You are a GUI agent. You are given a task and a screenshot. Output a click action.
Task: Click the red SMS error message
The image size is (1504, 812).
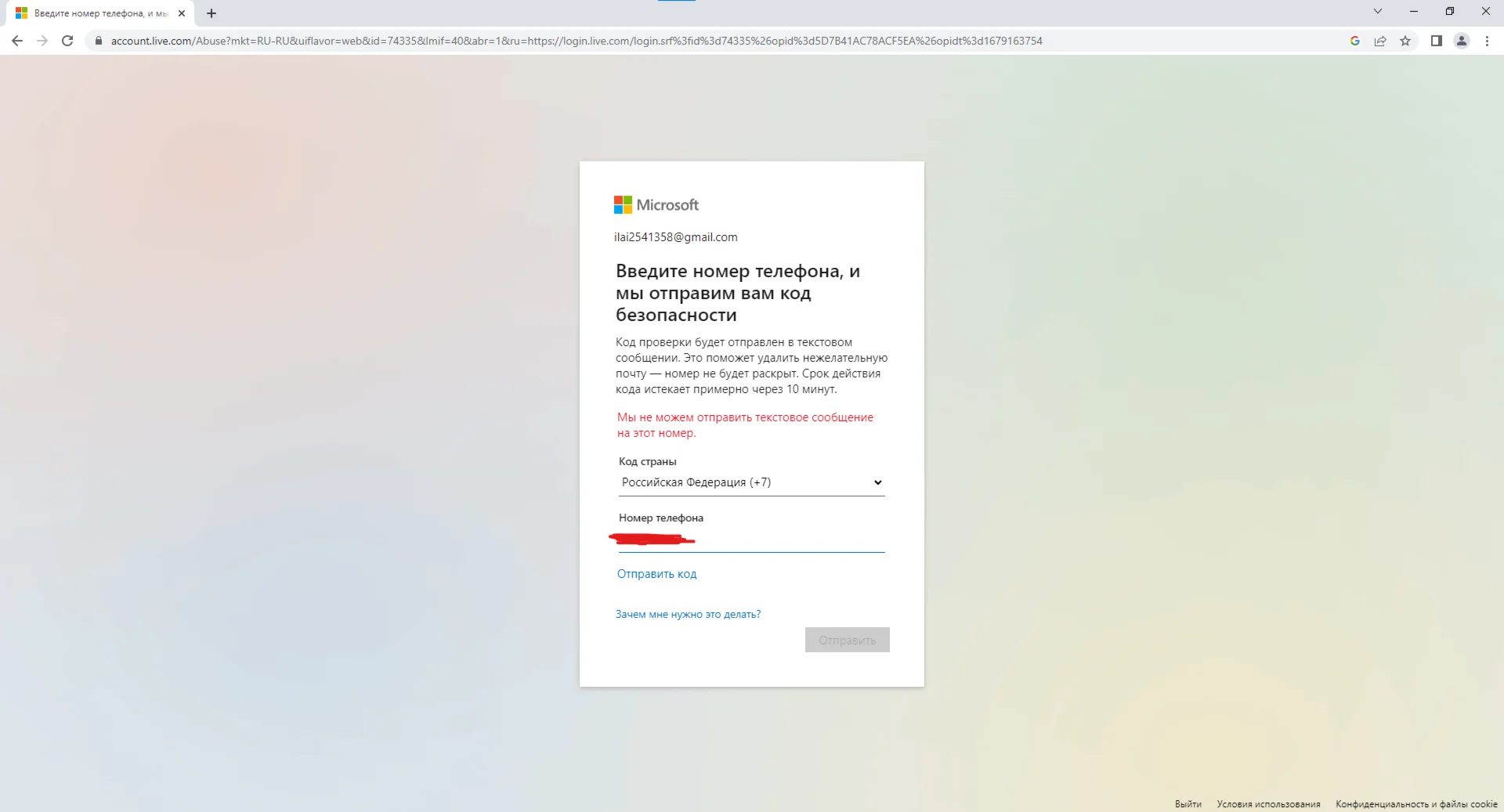745,425
